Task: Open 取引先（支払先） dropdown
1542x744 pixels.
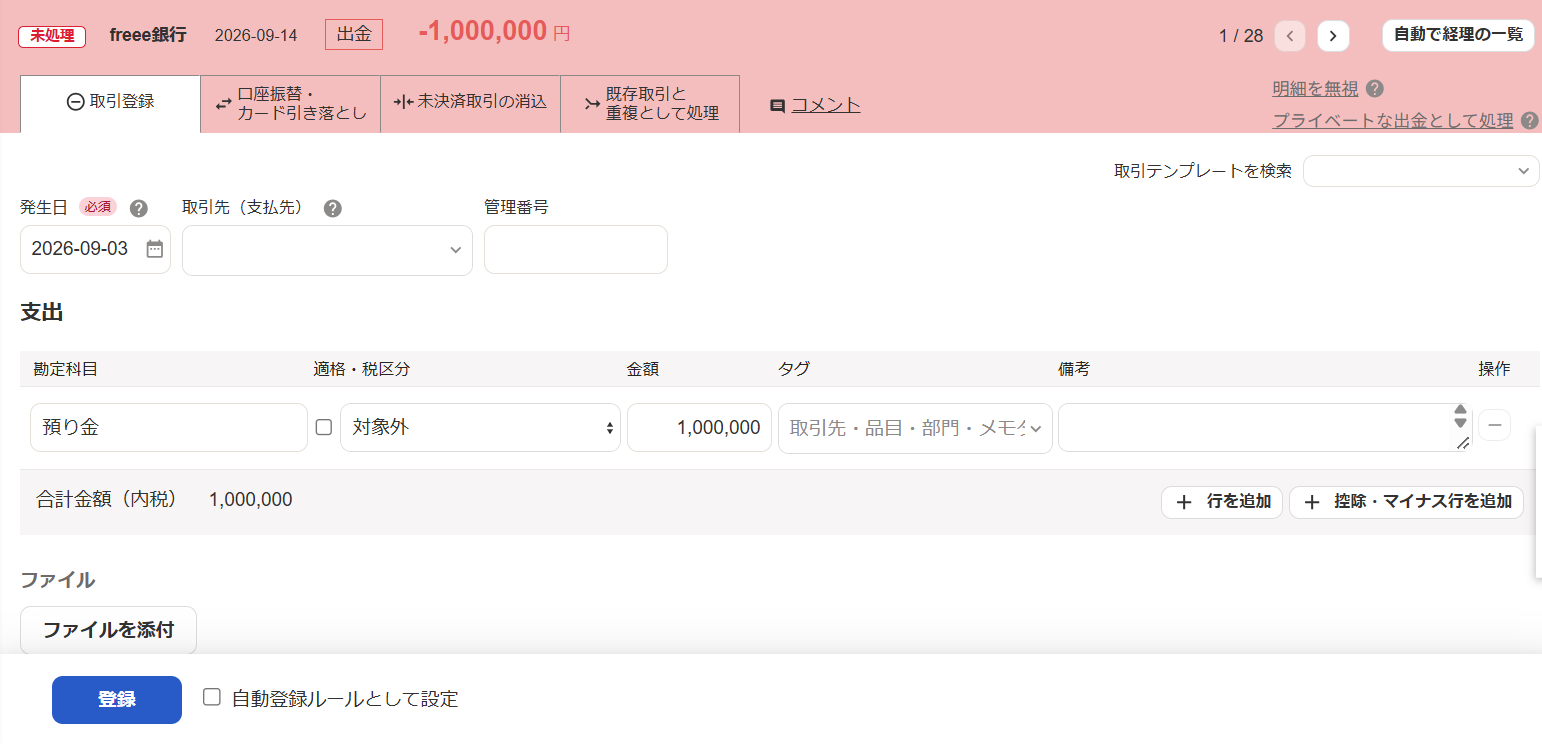Action: pos(327,250)
